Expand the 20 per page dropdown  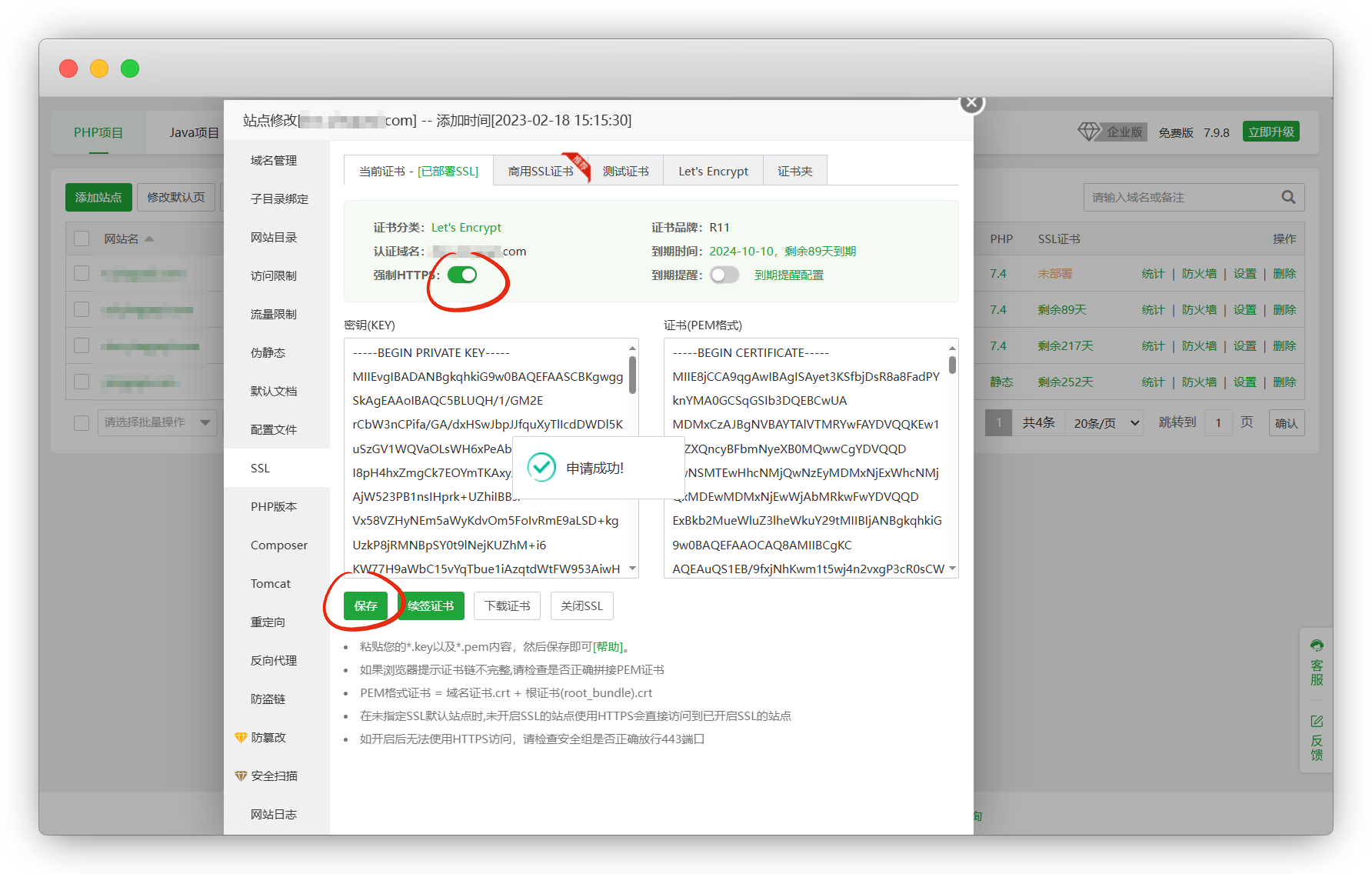pos(1104,423)
